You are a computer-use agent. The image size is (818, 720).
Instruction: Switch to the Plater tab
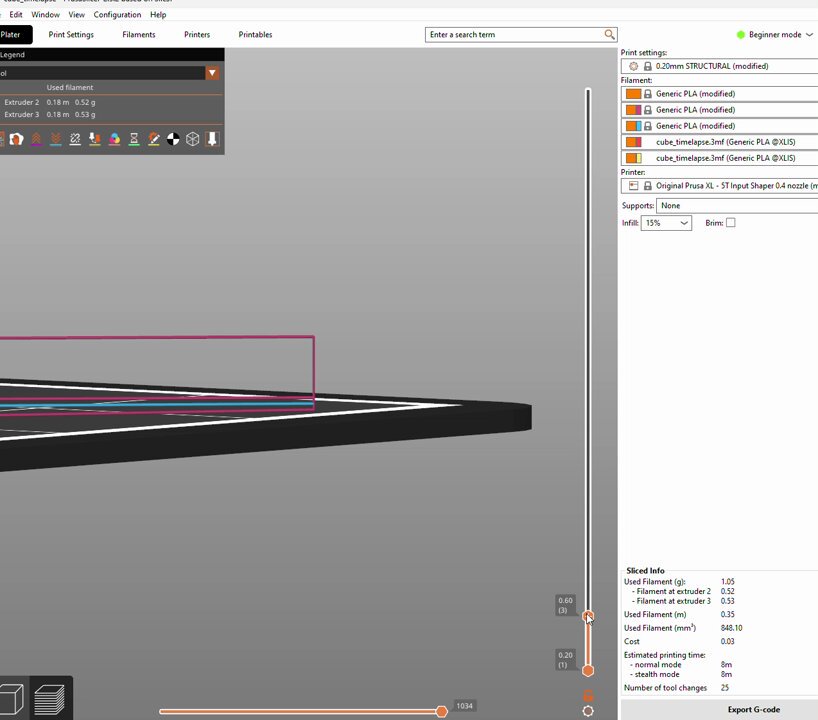15,34
